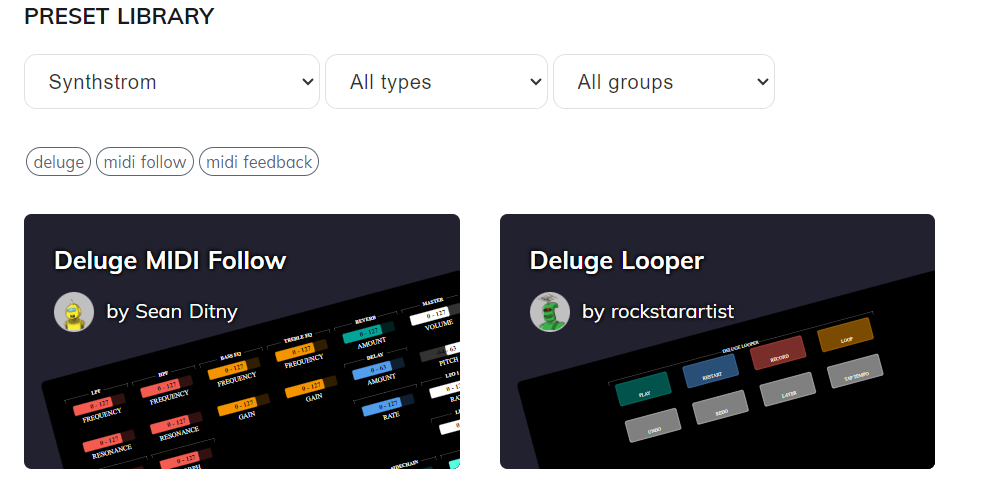985x484 pixels.
Task: Click rockstarartist's green robot avatar
Action: coord(550,312)
